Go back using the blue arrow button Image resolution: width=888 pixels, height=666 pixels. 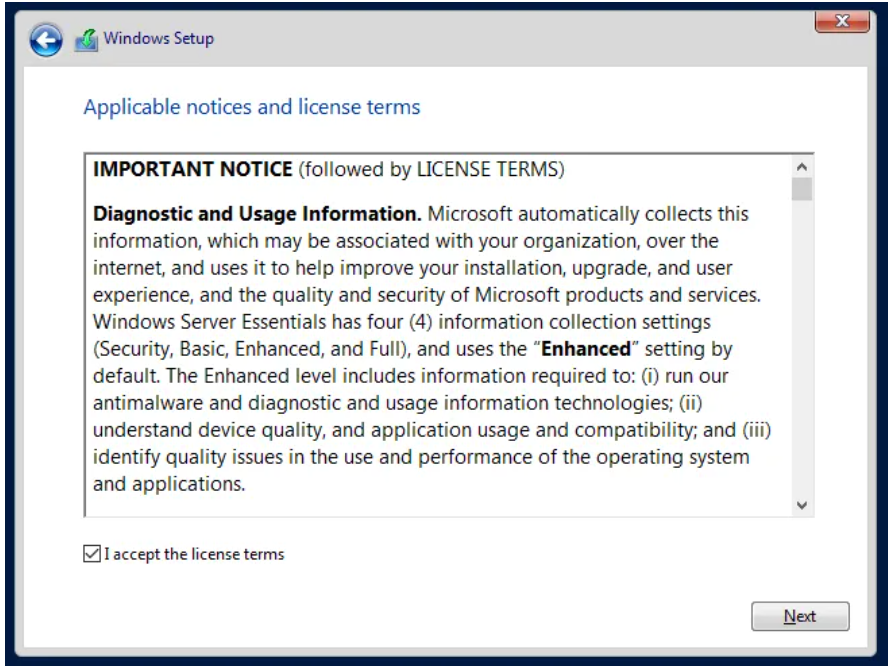[46, 40]
